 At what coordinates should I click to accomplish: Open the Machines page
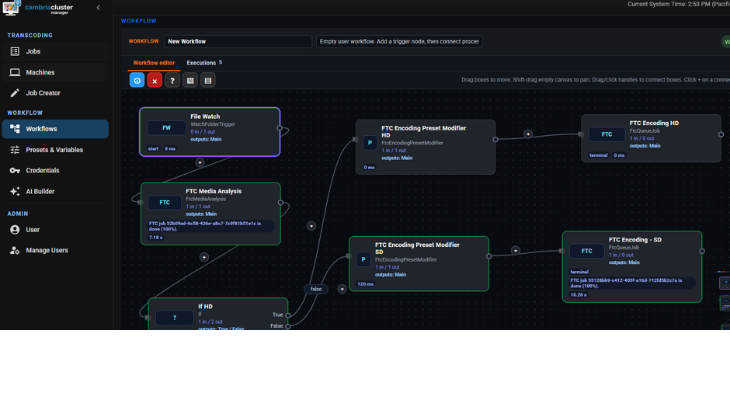tap(55, 72)
